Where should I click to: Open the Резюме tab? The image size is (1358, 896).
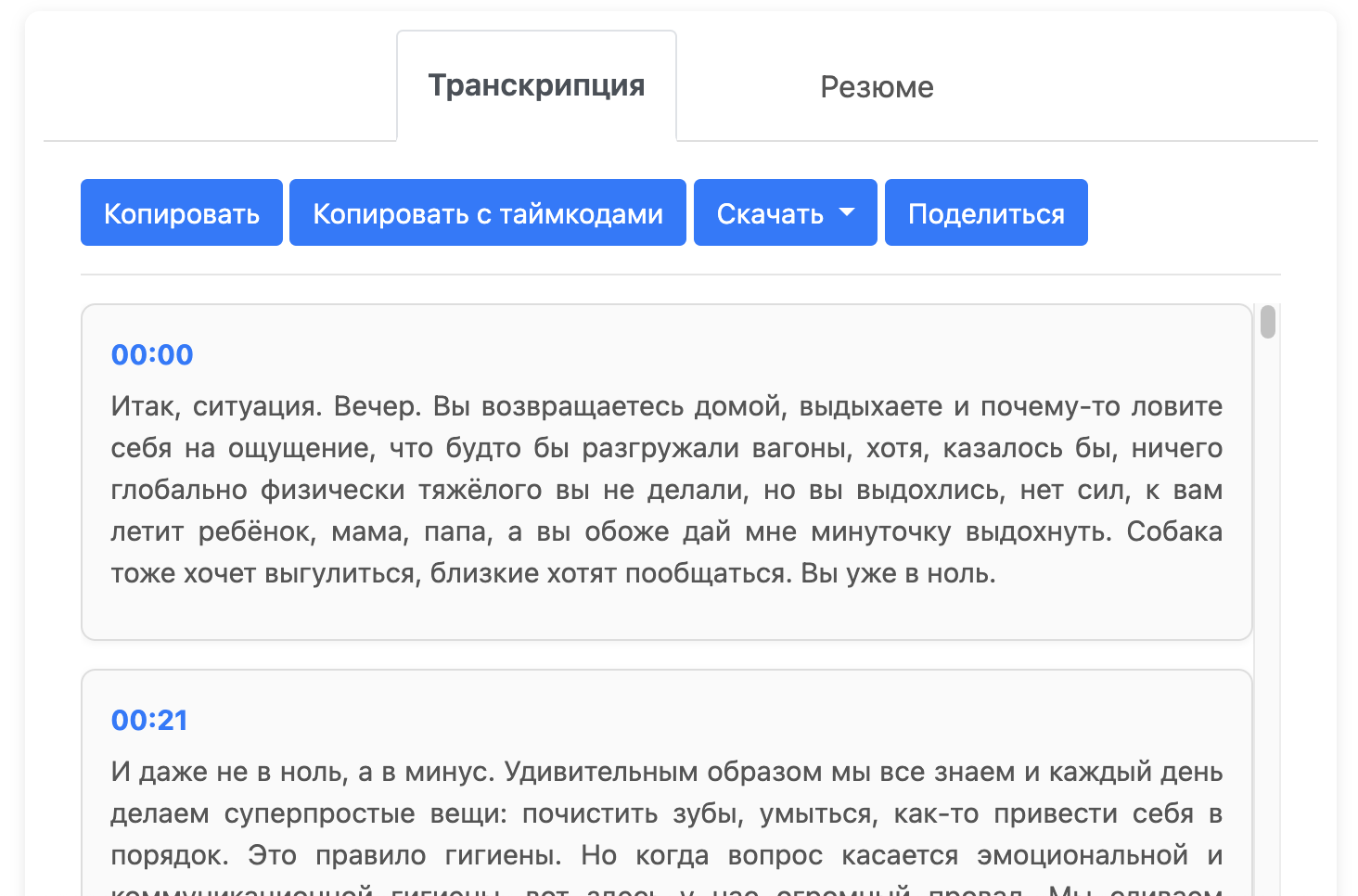[x=877, y=87]
